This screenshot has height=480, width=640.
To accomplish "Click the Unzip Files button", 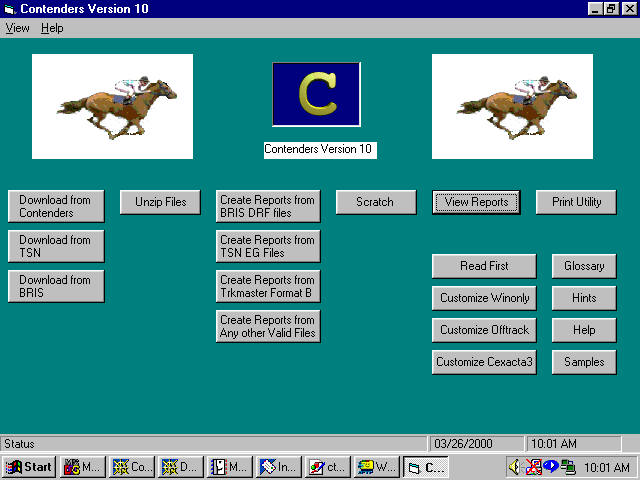I will [160, 202].
